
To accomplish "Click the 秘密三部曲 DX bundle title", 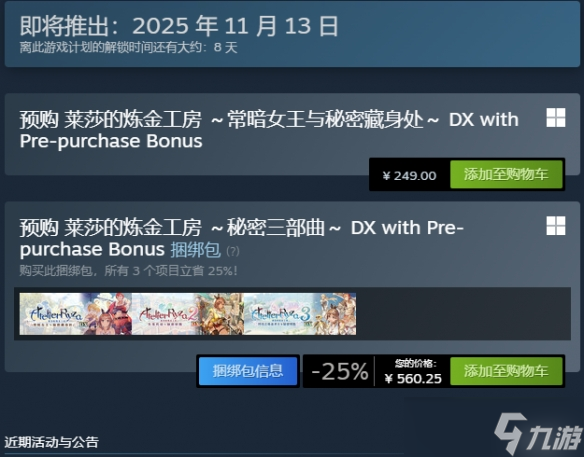I will pos(241,238).
